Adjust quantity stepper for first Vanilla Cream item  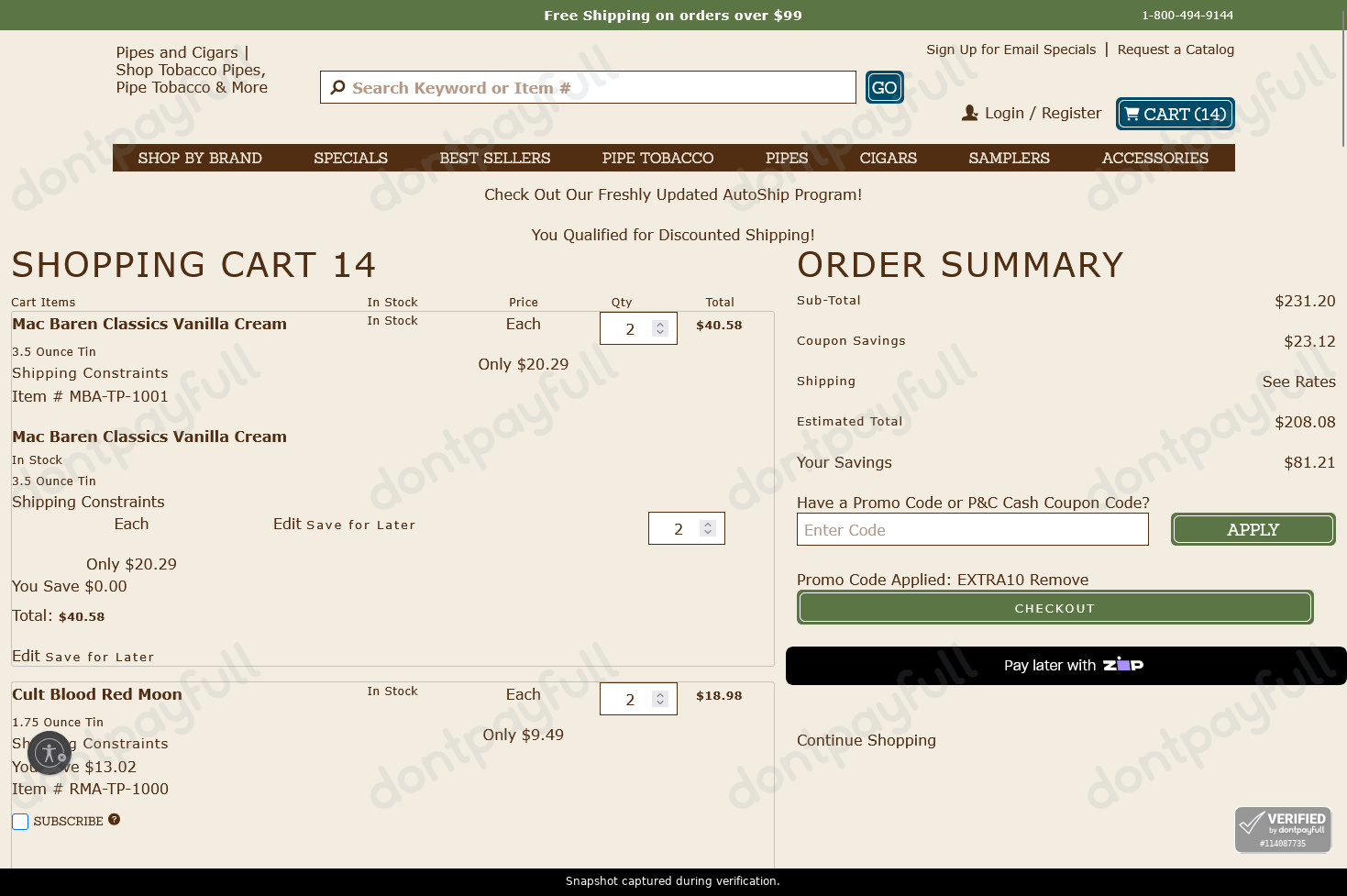pos(659,328)
